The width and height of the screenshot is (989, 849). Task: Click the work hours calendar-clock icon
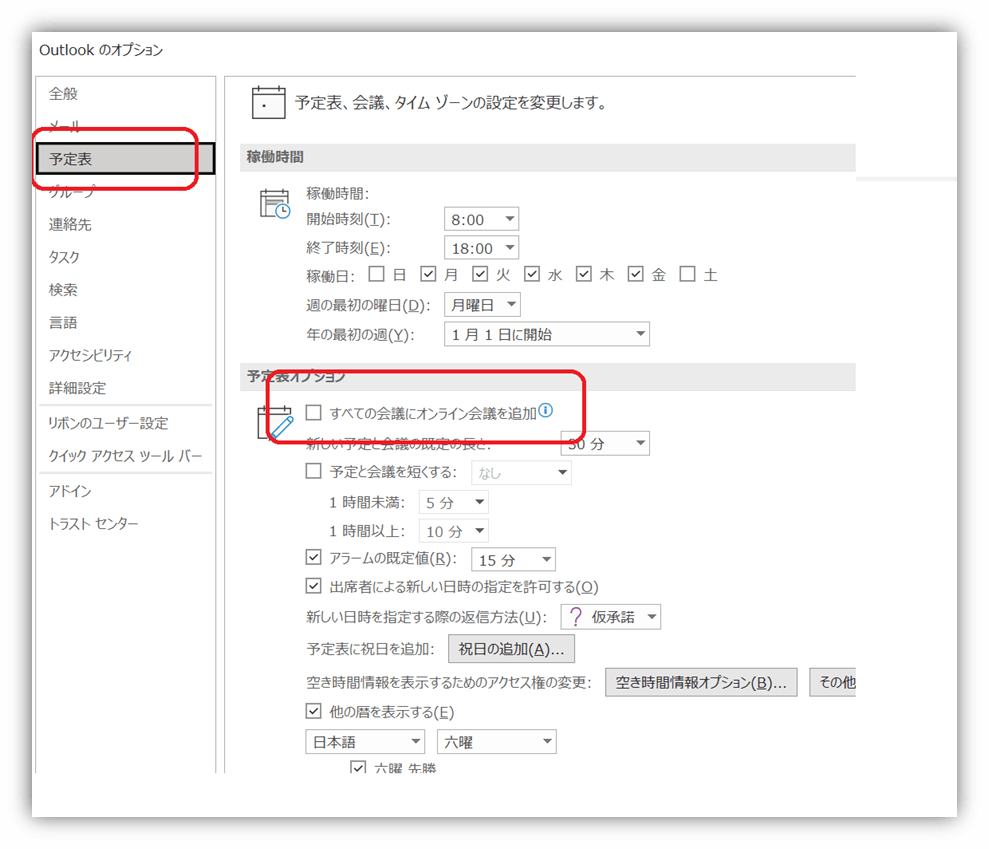pyautogui.click(x=275, y=204)
